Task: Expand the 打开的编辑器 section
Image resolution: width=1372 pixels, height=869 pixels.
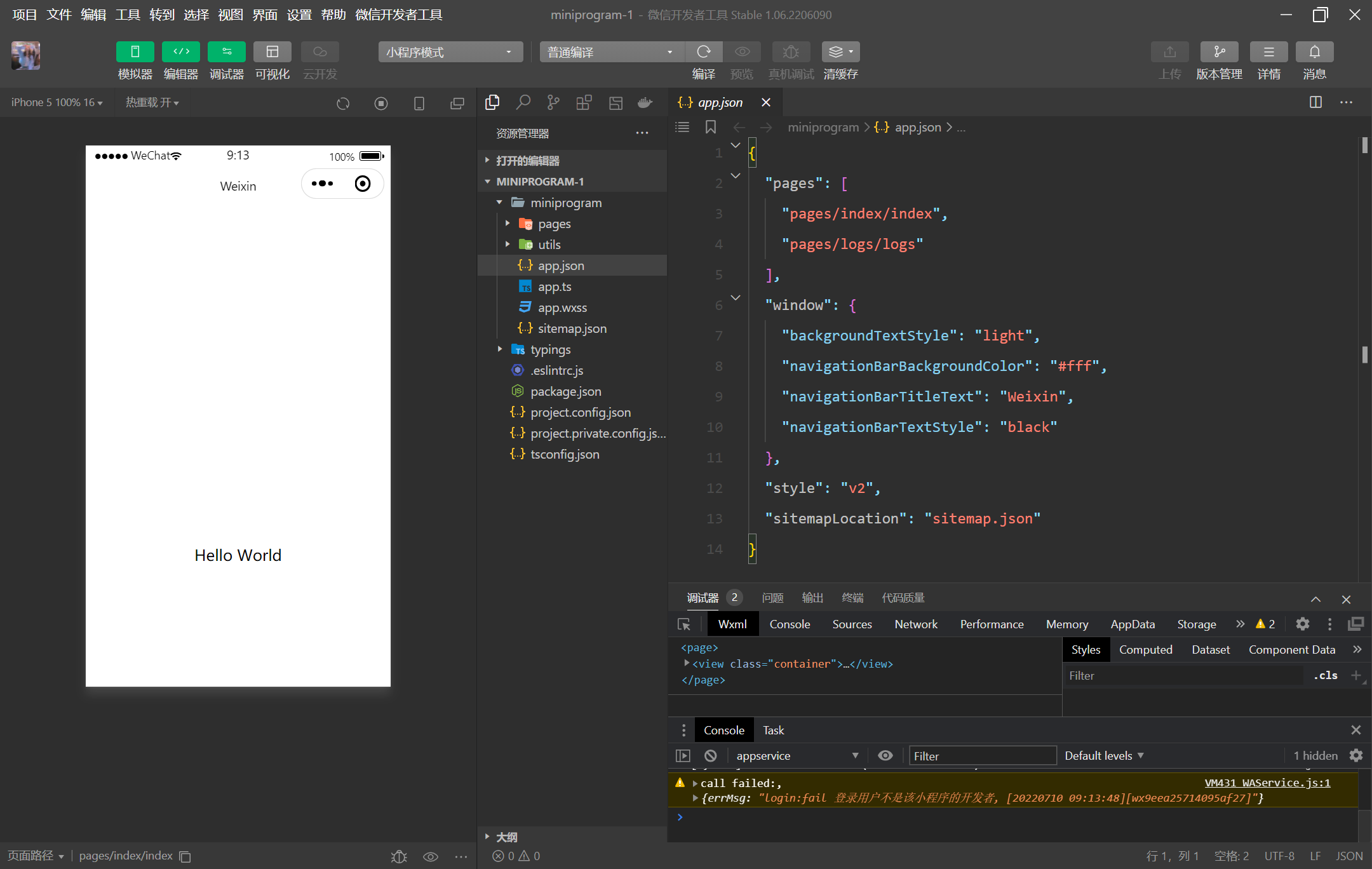Action: coord(572,161)
